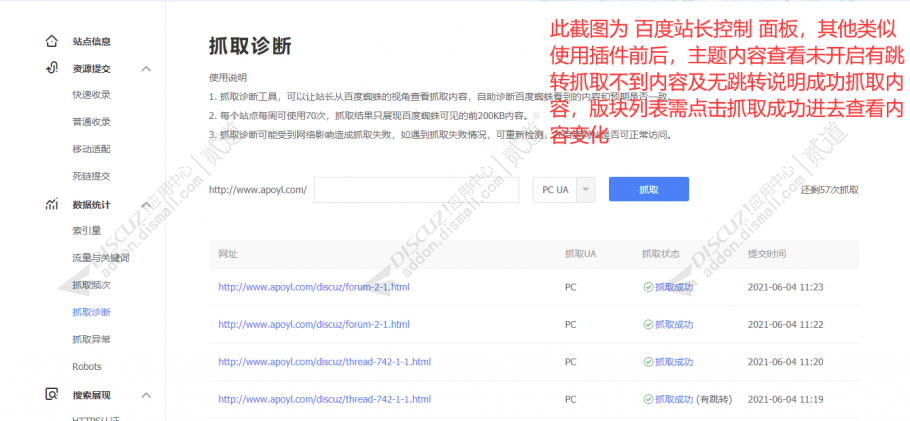Click the 抓取UA column header
Viewport: 910px width, 421px height.
[x=580, y=254]
